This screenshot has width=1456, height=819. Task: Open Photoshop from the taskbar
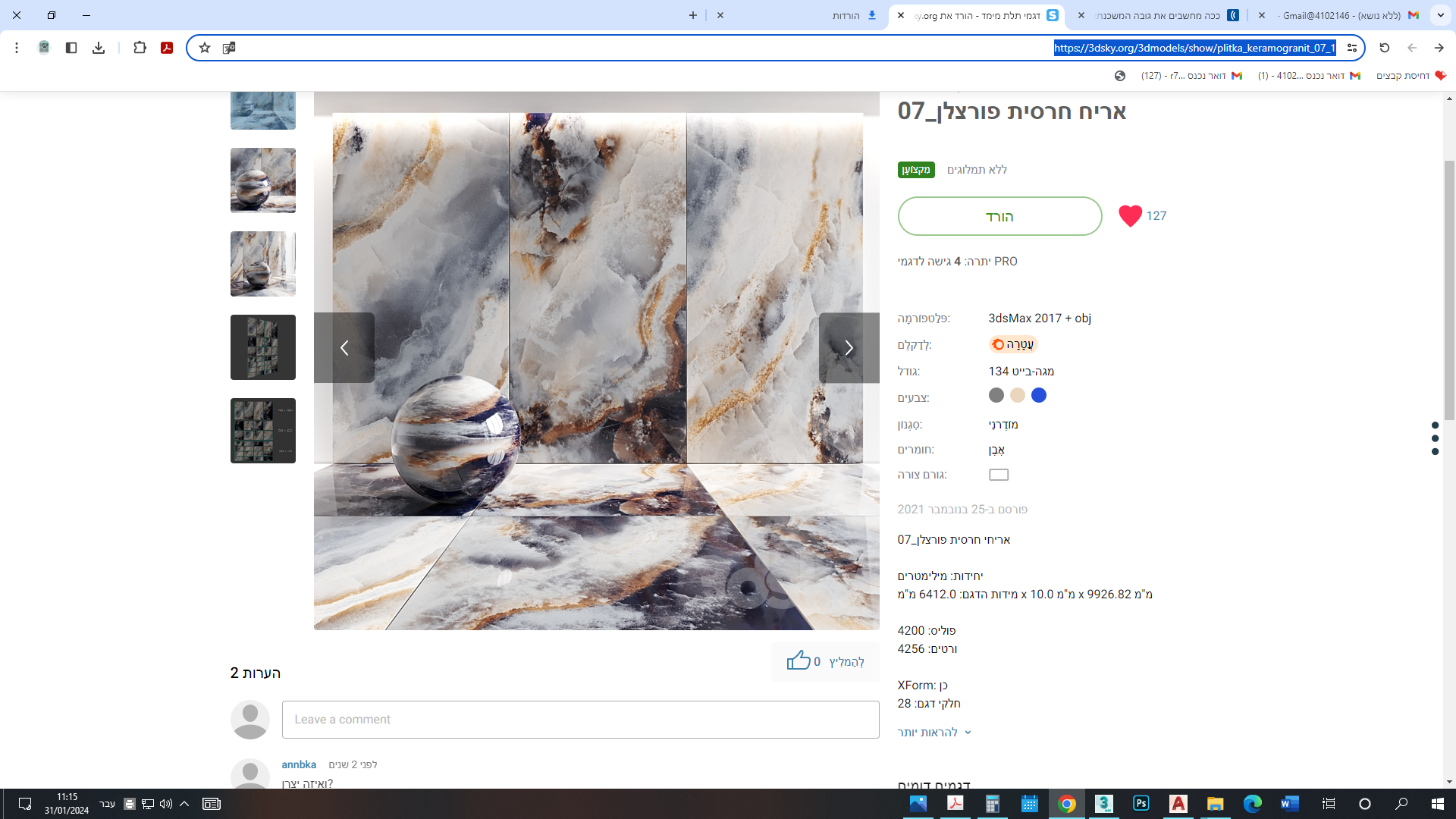tap(1141, 804)
